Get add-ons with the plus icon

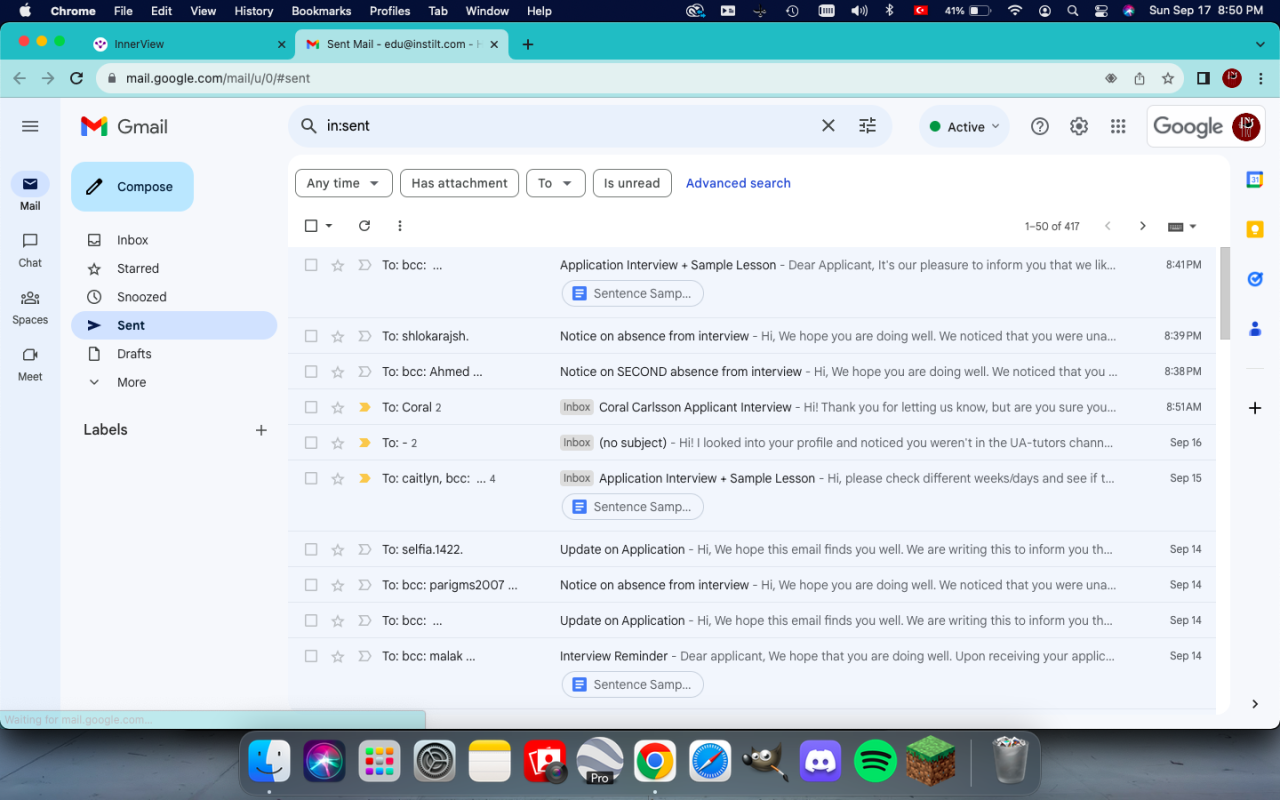point(1255,408)
